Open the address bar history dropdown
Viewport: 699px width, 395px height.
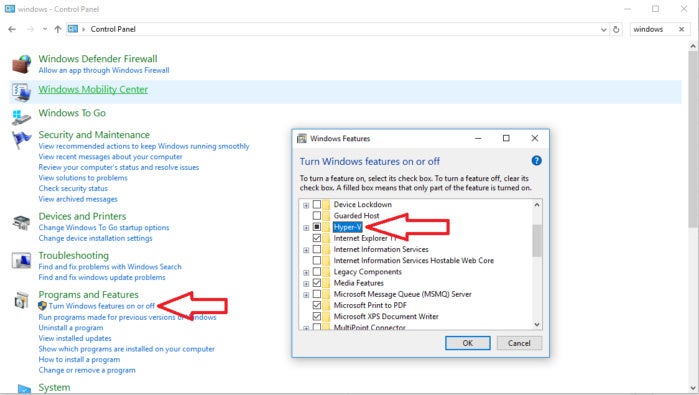[x=604, y=29]
